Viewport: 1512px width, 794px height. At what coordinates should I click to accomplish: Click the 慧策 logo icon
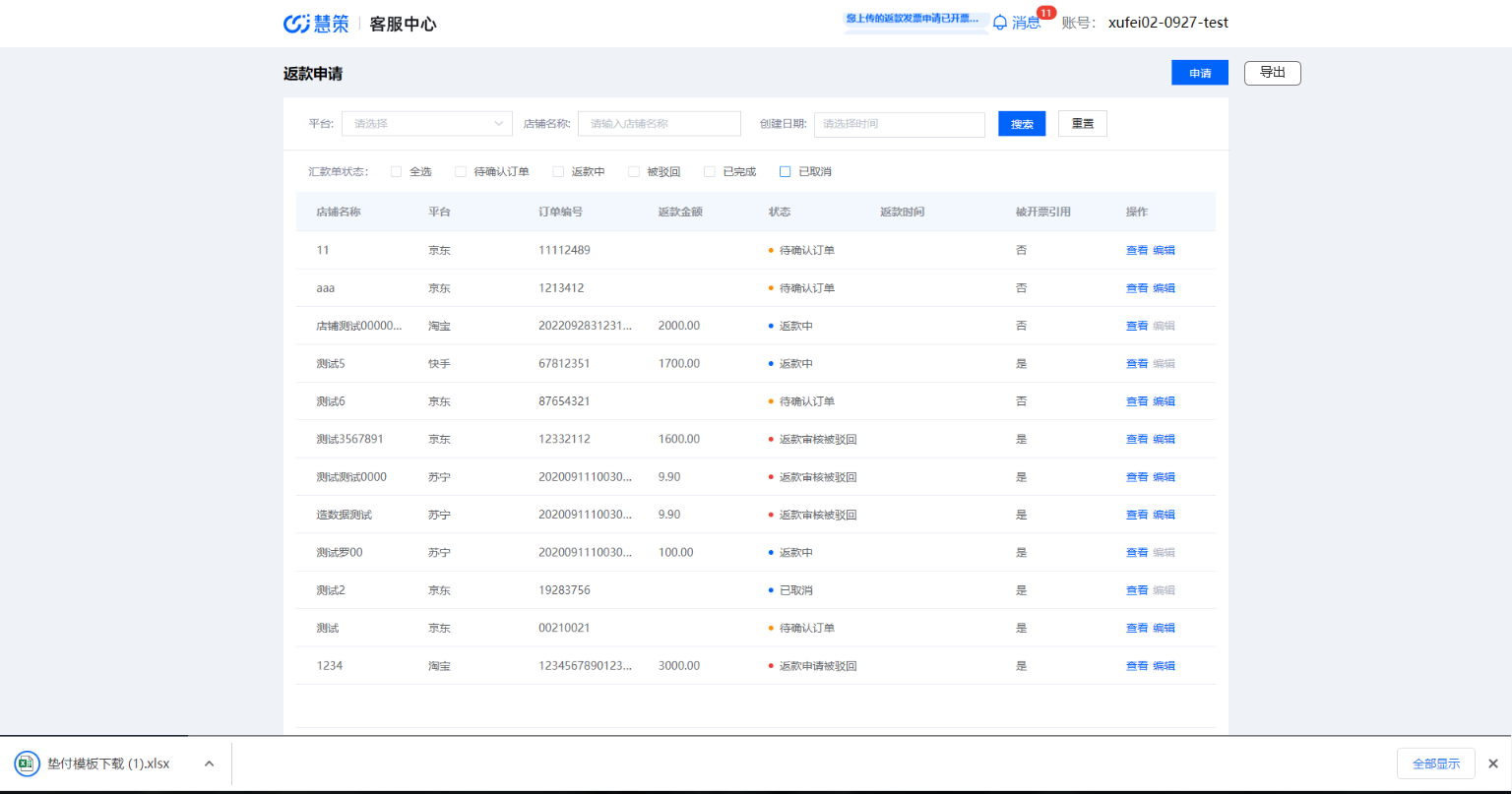[296, 24]
